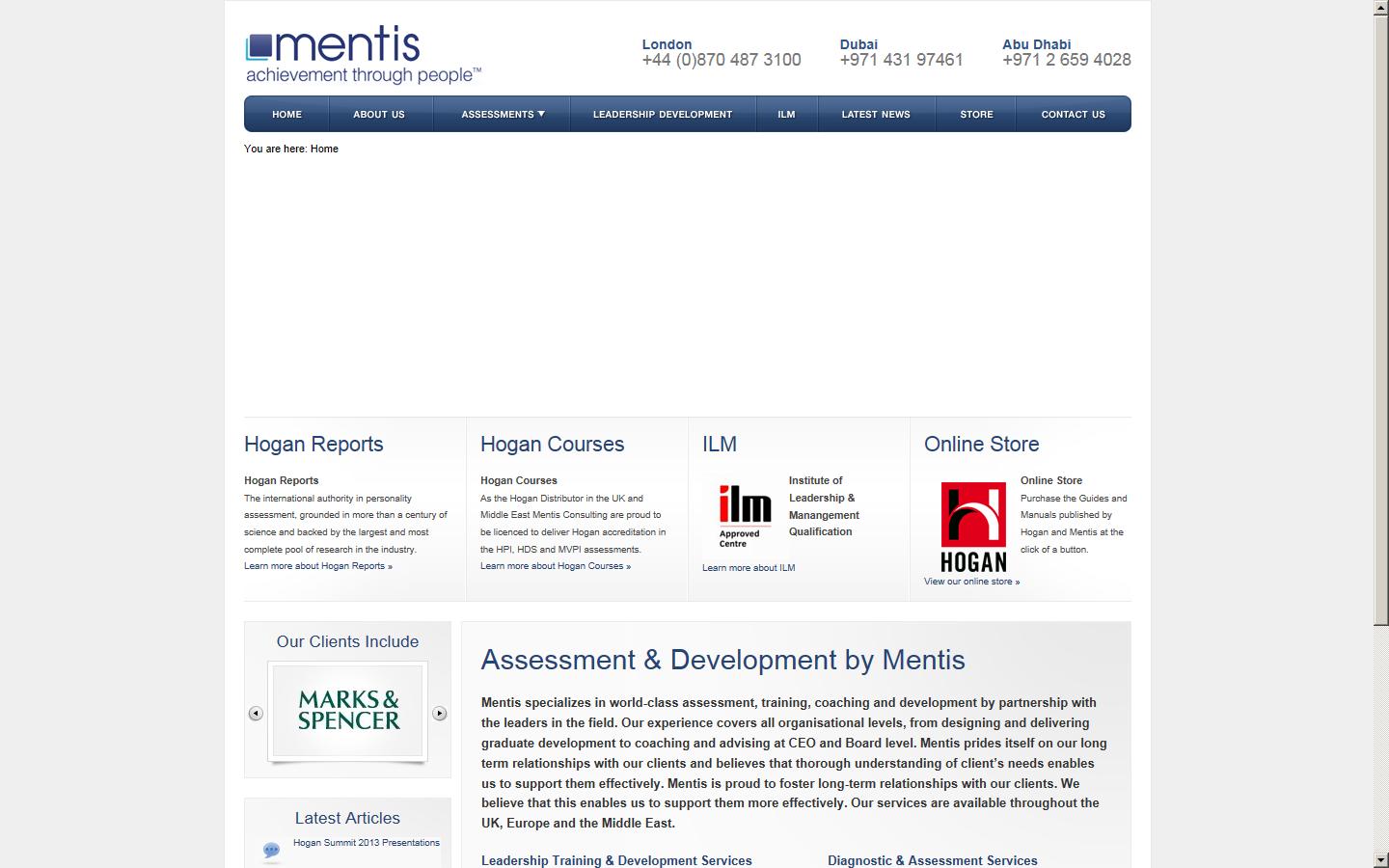Click Learn more about ILM

[x=748, y=568]
